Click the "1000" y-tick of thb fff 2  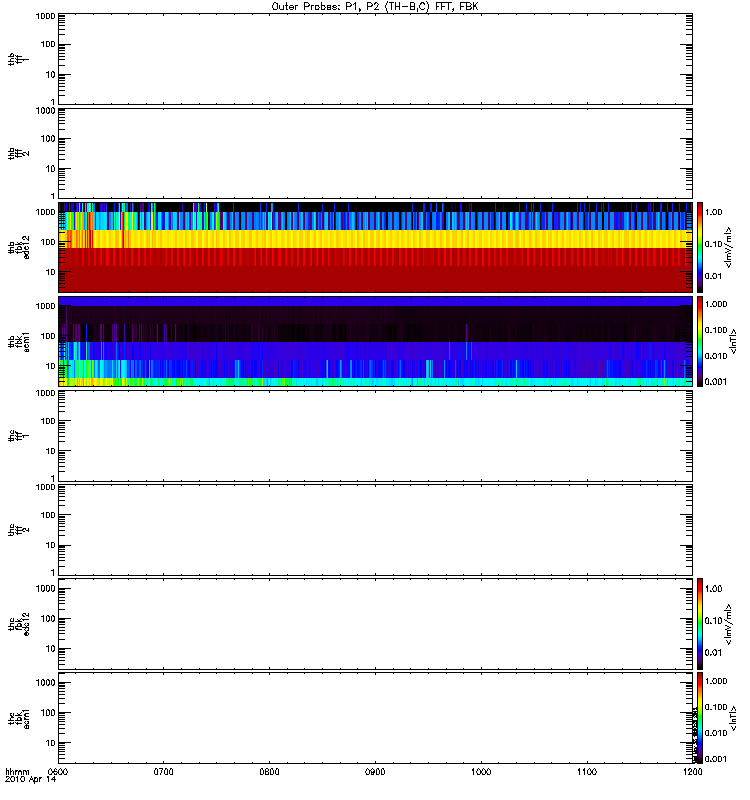tap(45, 111)
